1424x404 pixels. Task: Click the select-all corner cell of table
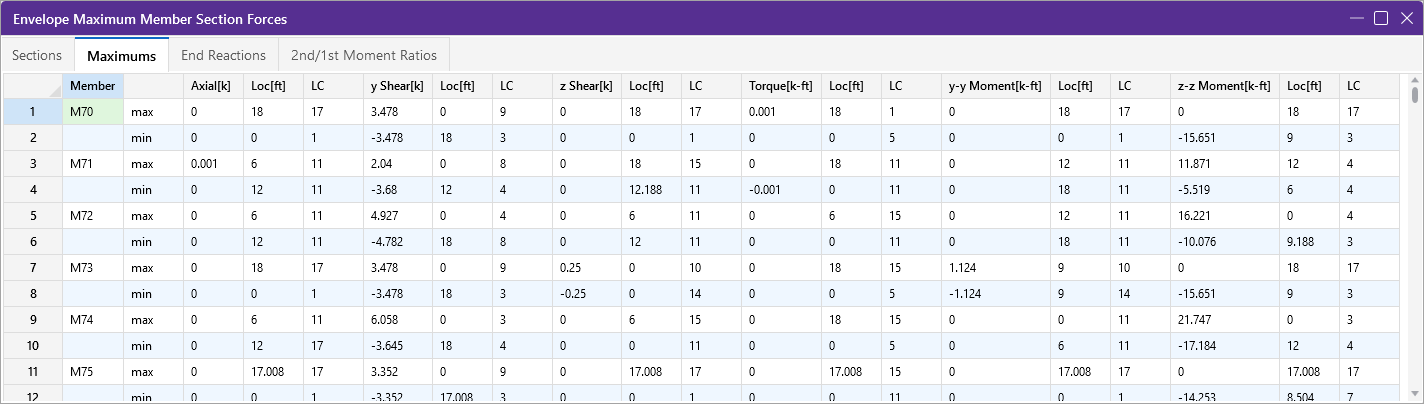32,86
